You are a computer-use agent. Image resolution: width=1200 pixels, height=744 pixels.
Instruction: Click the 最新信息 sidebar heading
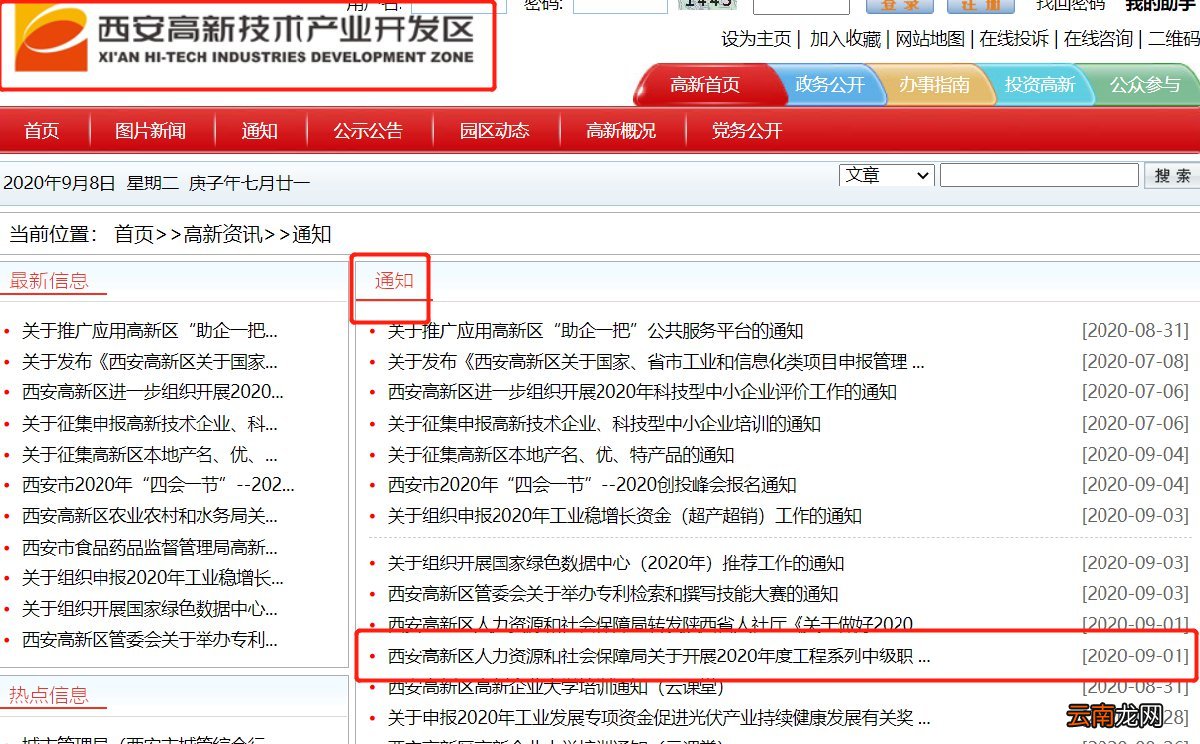(x=49, y=280)
